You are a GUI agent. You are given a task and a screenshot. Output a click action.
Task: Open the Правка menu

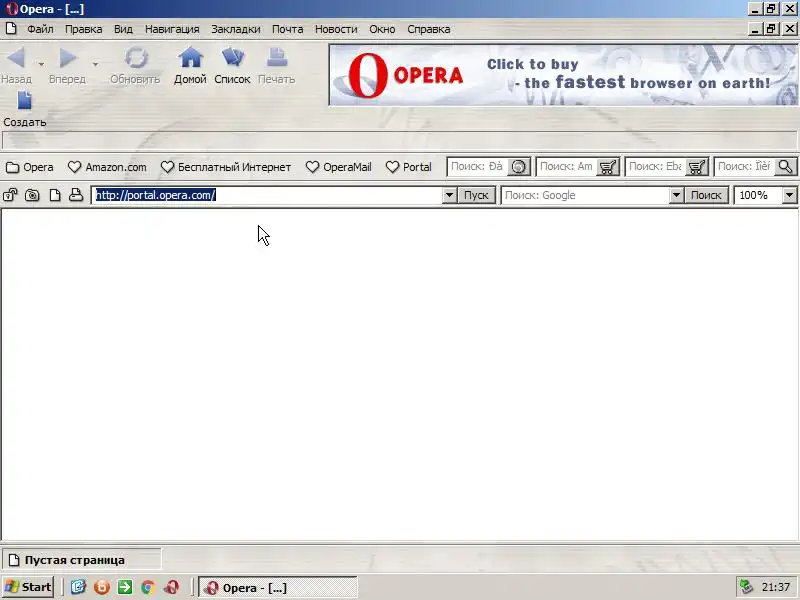point(84,29)
